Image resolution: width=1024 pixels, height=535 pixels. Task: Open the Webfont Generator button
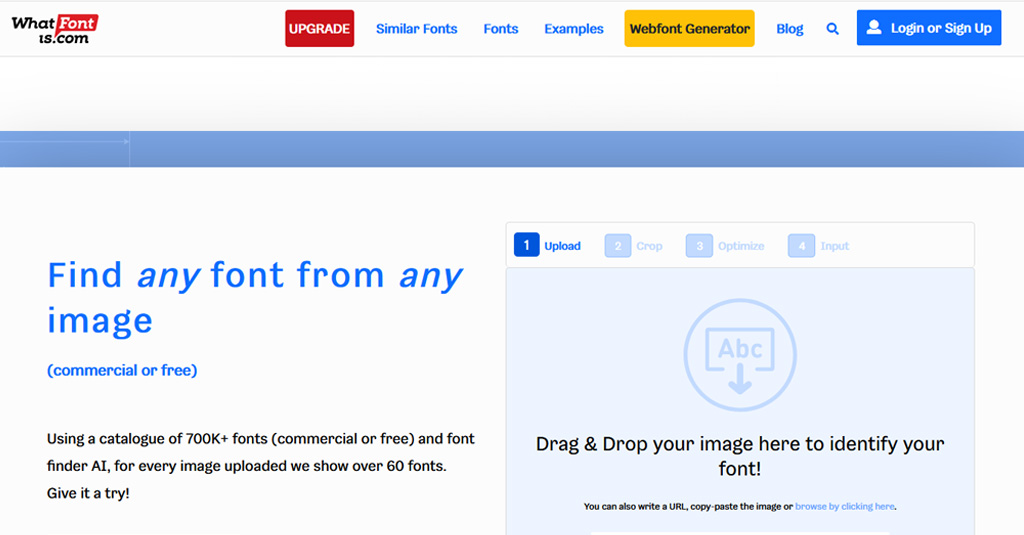coord(689,29)
